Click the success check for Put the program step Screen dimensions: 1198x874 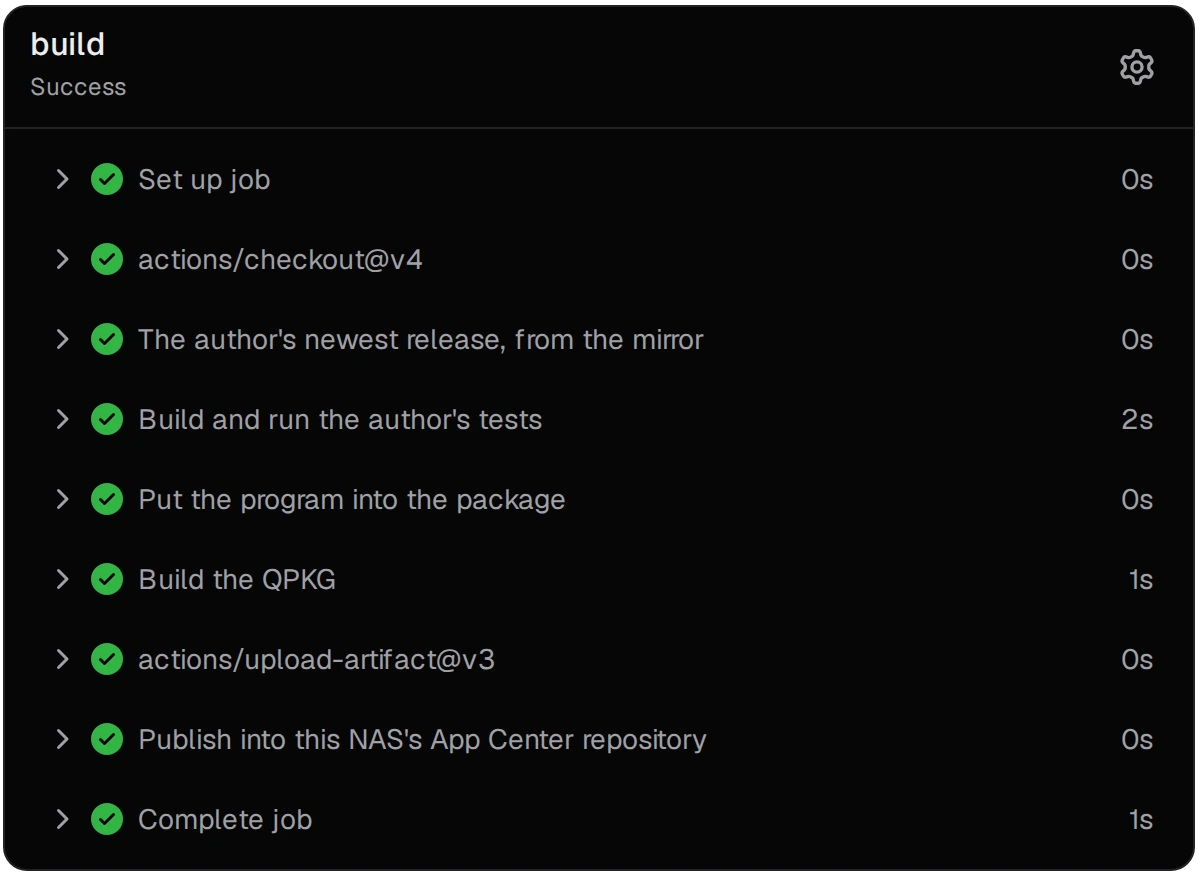(107, 500)
